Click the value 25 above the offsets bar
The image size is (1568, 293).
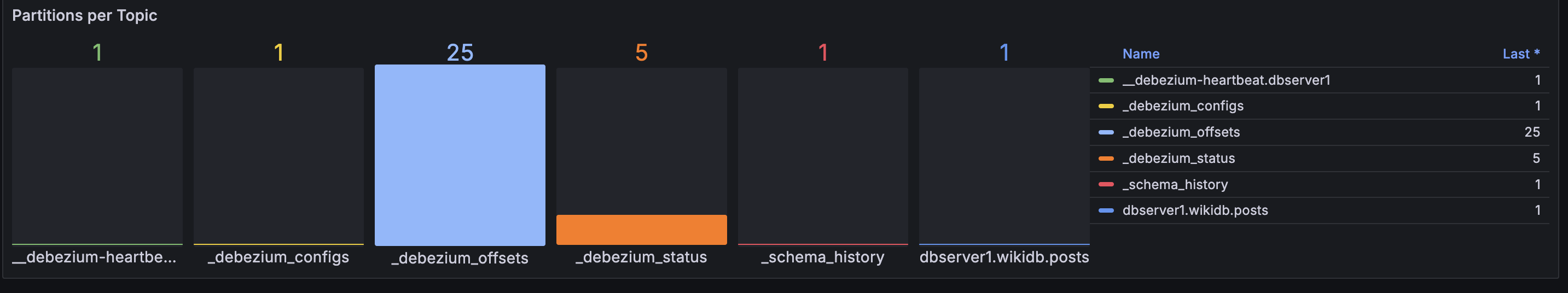460,53
